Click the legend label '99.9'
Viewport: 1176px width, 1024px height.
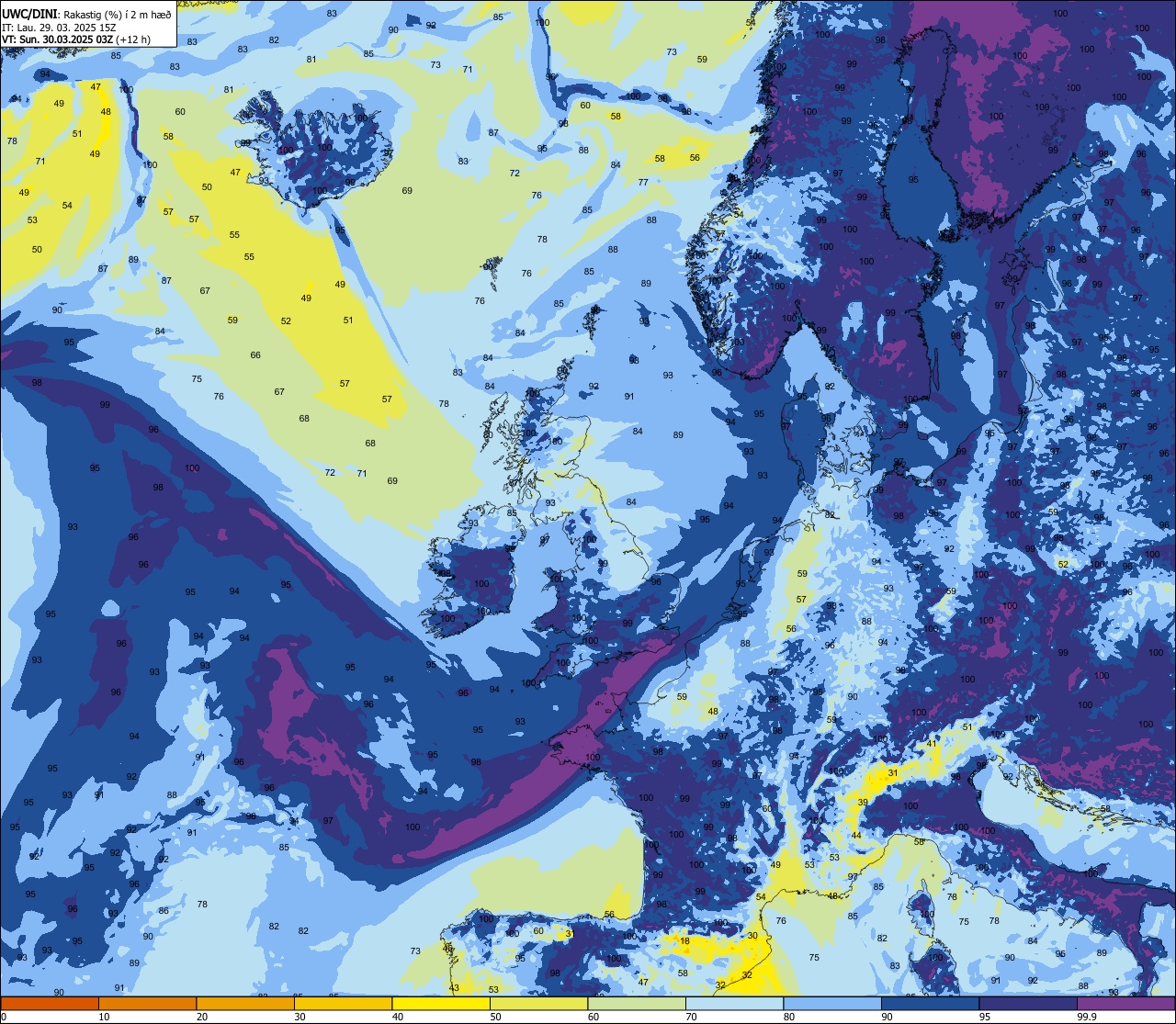coord(1088,1016)
